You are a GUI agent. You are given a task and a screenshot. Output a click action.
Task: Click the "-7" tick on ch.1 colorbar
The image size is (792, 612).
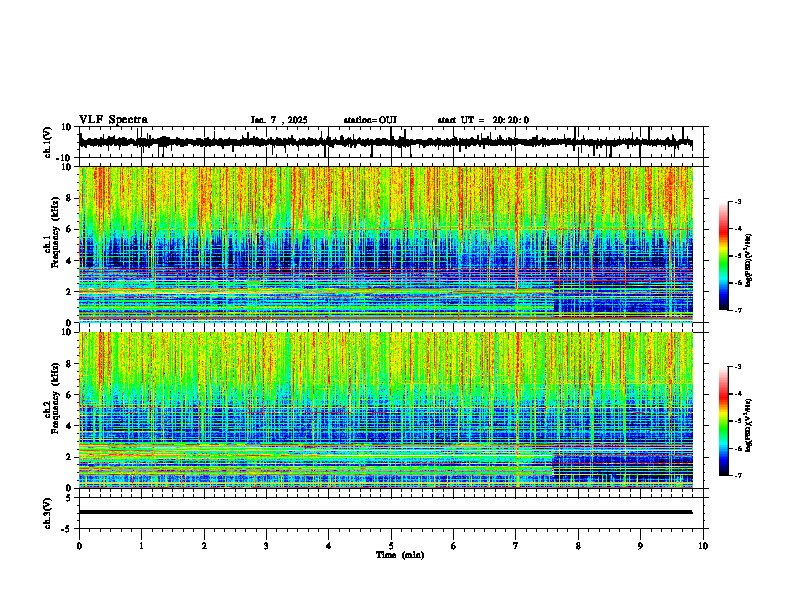coord(738,311)
